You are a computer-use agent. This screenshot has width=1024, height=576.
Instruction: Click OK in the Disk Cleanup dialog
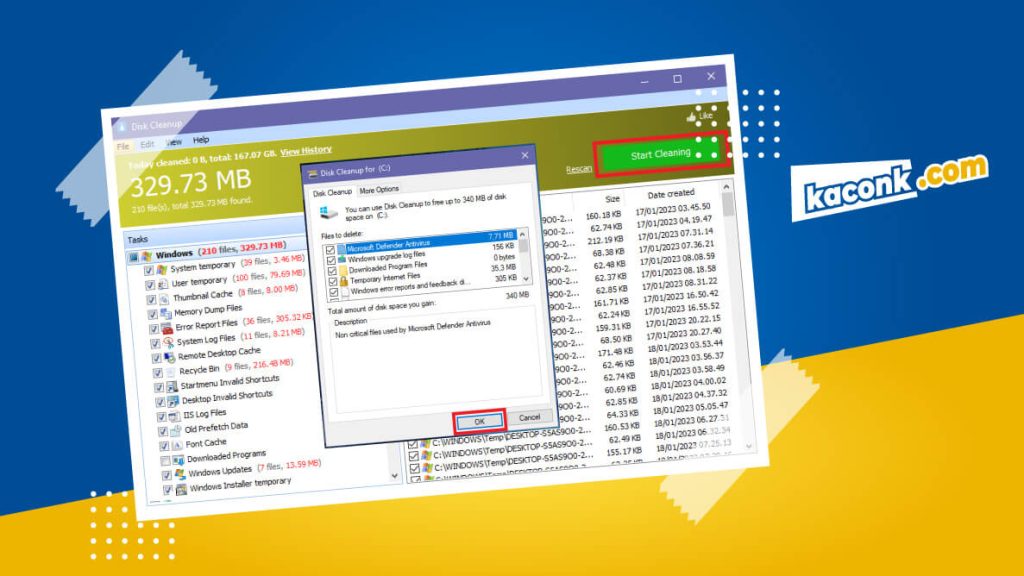(479, 421)
